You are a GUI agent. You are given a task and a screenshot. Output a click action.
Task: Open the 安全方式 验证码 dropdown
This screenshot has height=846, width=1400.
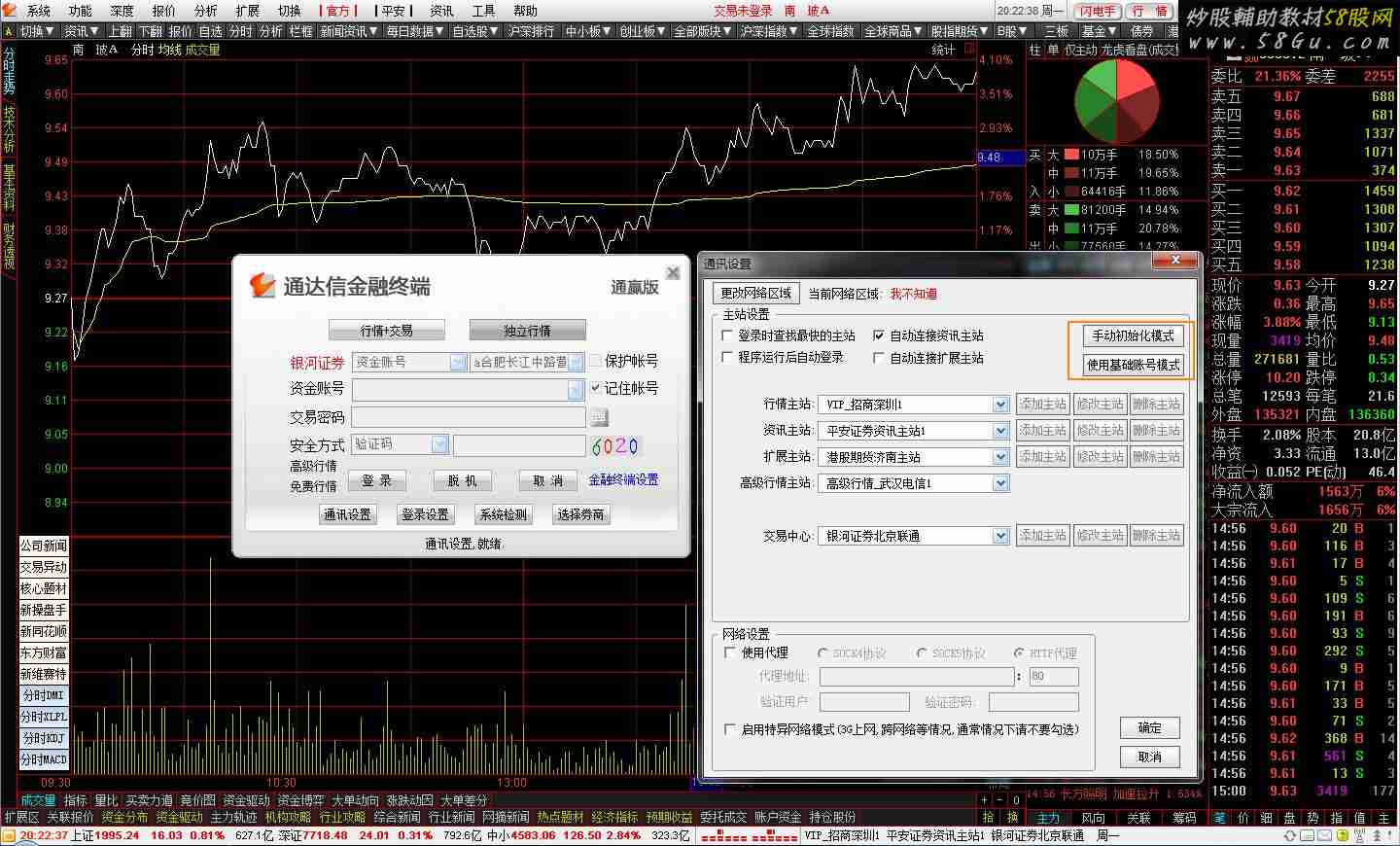[x=400, y=445]
